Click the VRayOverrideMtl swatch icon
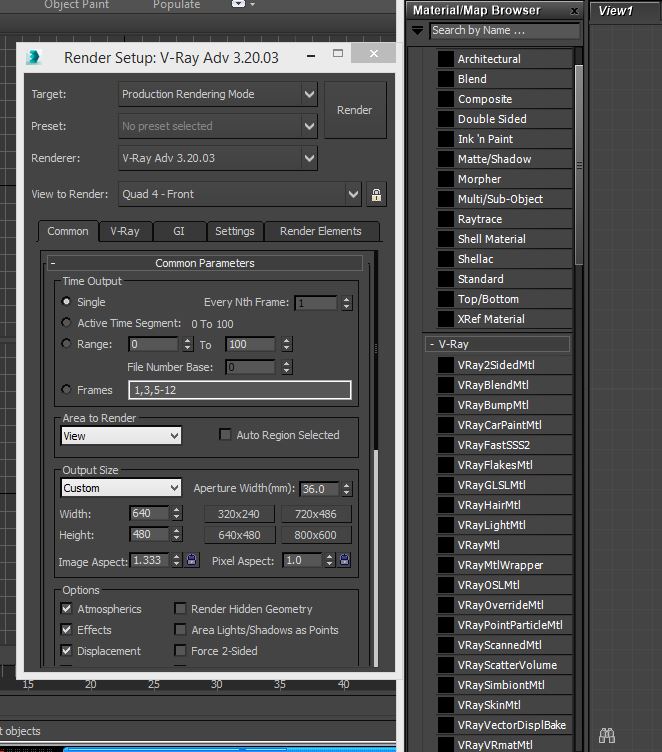Viewport: 662px width, 752px height. [x=446, y=605]
